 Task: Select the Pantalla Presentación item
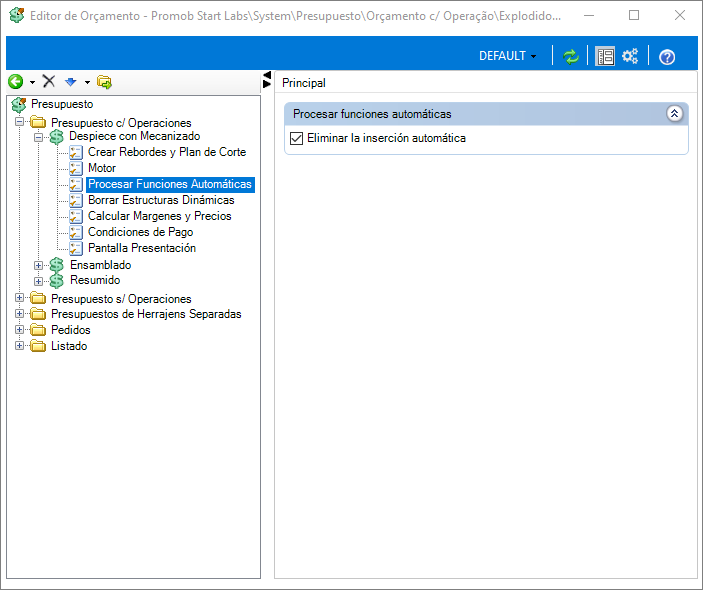(142, 248)
